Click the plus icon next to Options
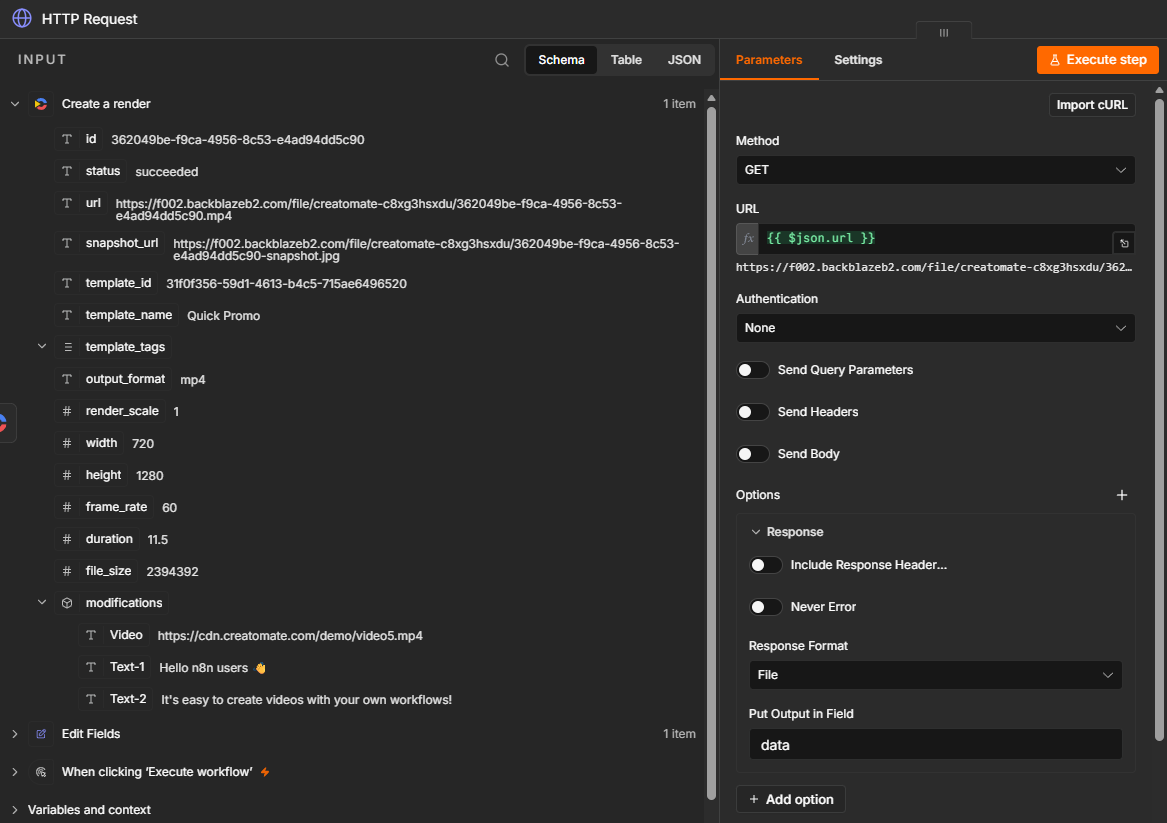This screenshot has height=823, width=1167. coord(1122,495)
